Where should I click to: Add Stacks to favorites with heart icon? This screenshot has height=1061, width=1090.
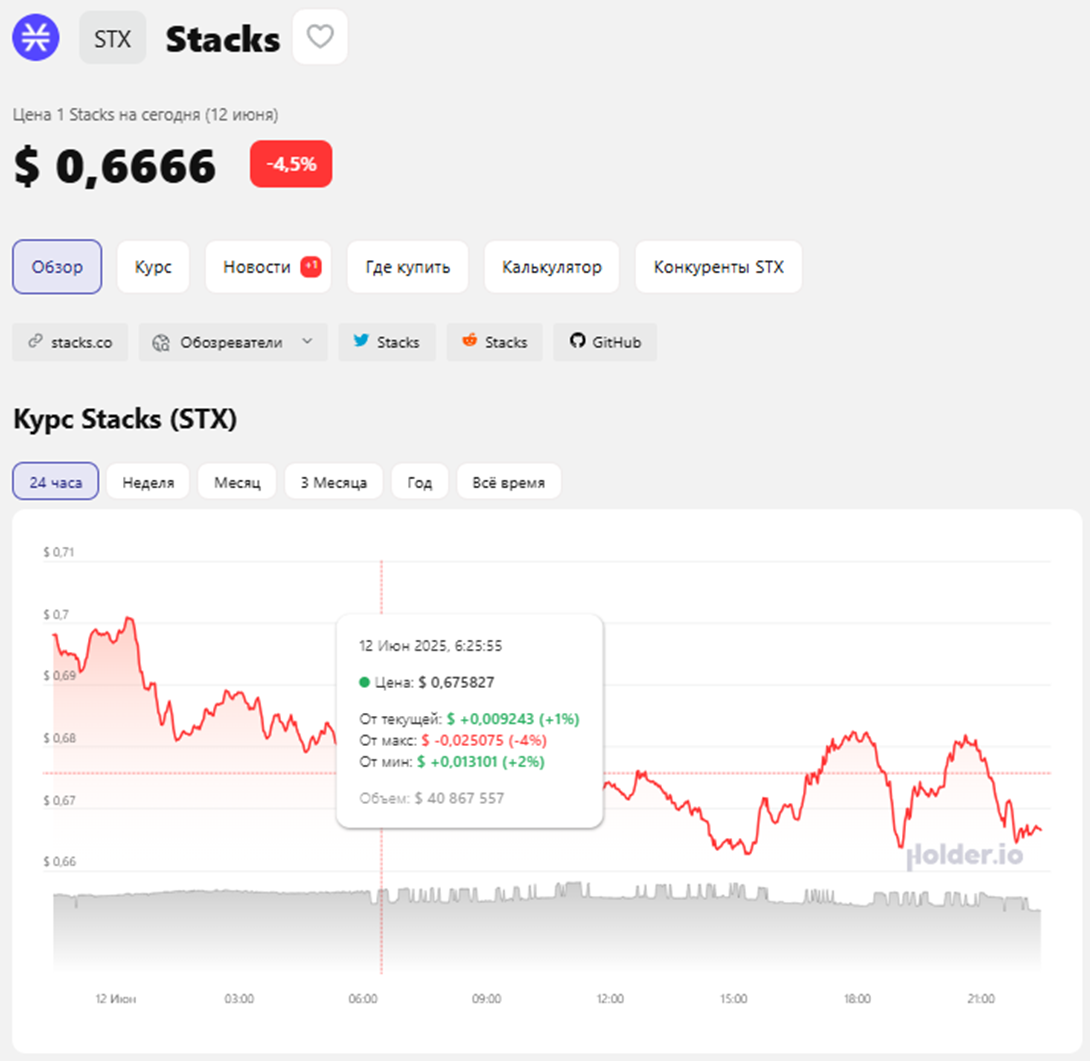[320, 37]
